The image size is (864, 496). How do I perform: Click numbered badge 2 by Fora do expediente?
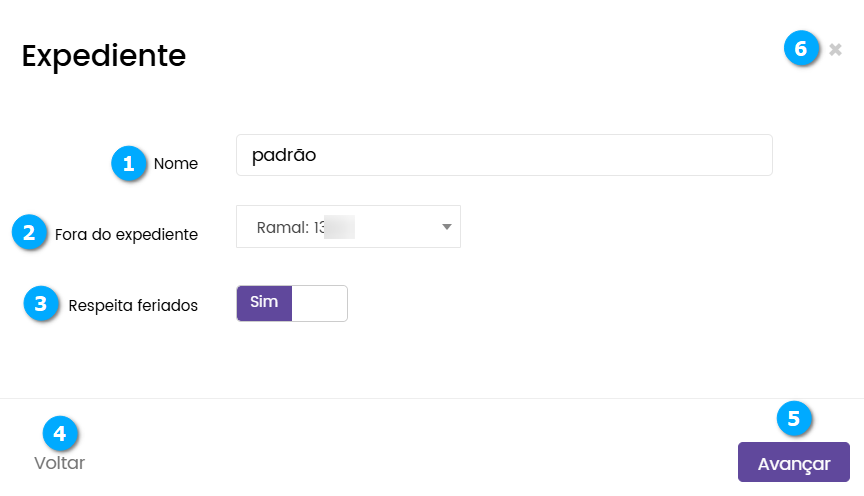pyautogui.click(x=30, y=233)
